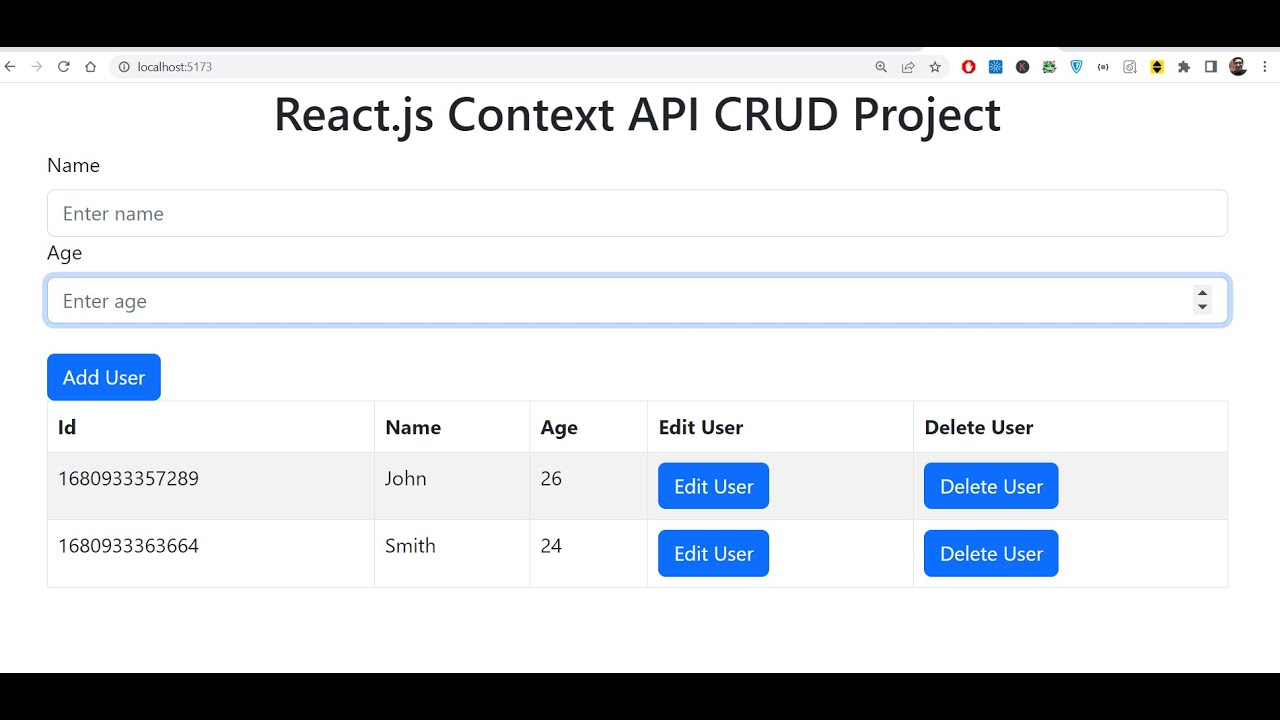This screenshot has width=1280, height=720.
Task: Go to the browser home page icon
Action: tap(90, 67)
